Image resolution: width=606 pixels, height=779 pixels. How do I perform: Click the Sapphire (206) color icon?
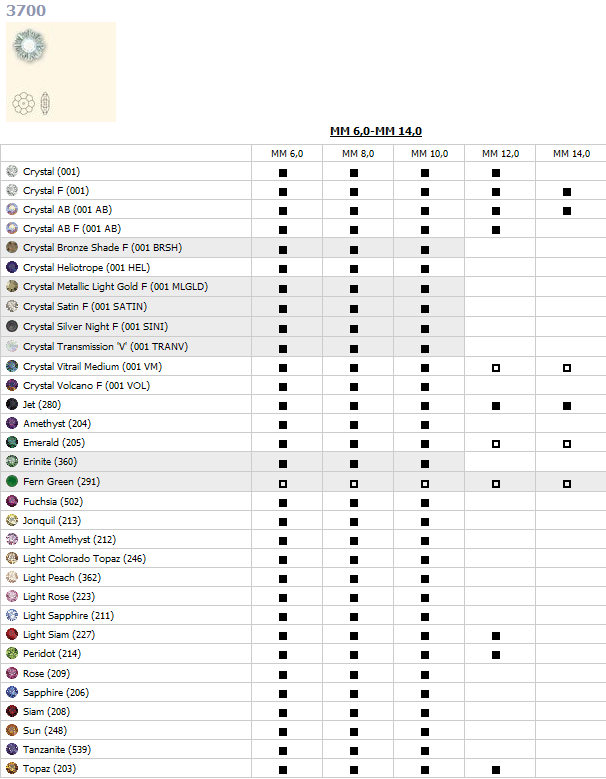pyautogui.click(x=12, y=692)
